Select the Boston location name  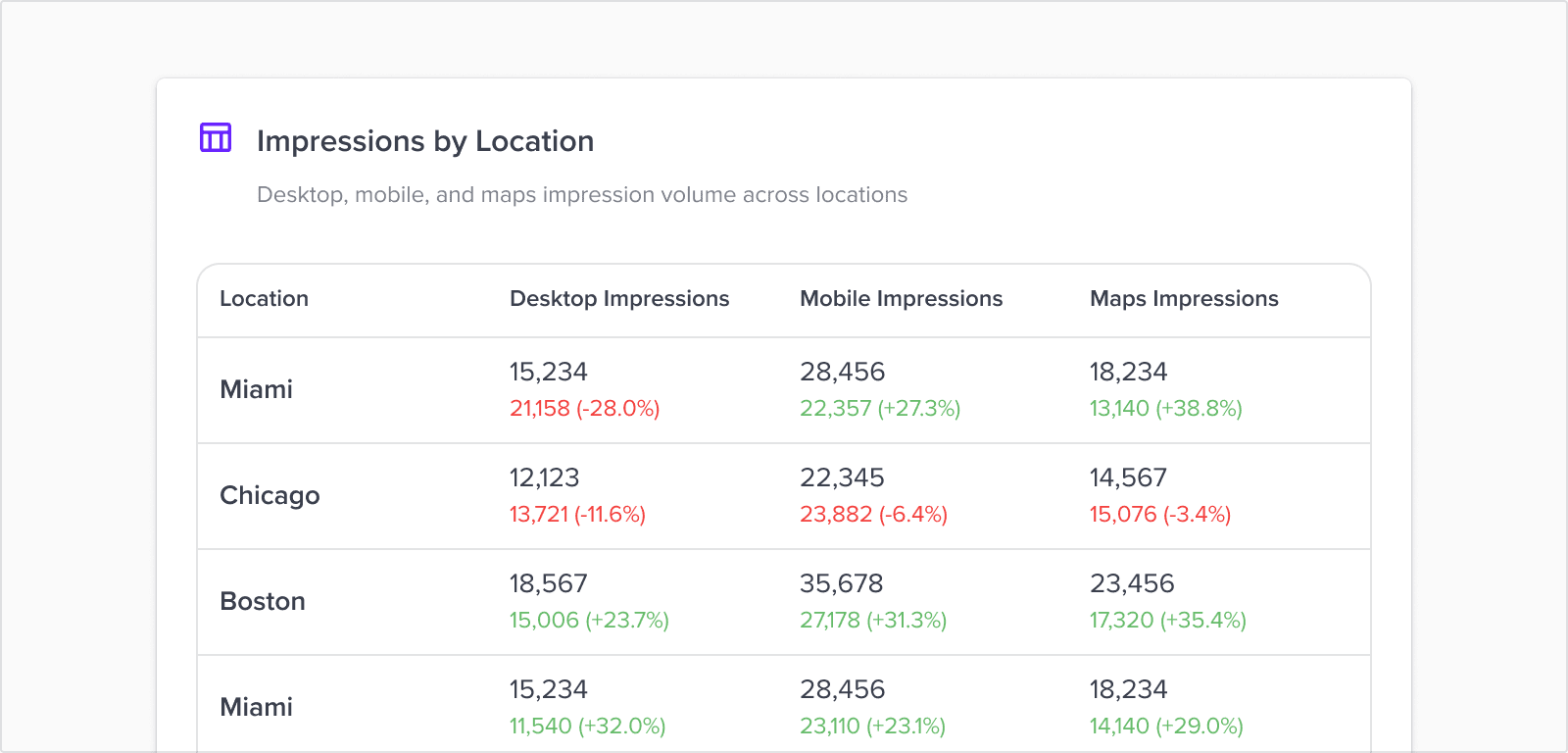[263, 601]
